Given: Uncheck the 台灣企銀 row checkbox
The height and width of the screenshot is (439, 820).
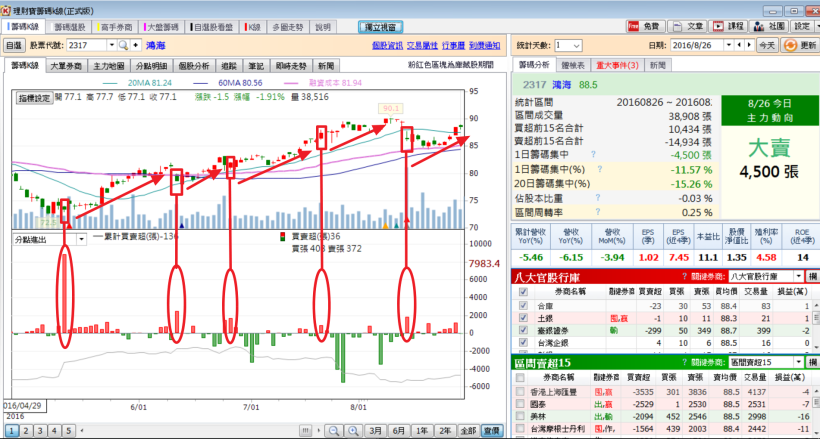Looking at the screenshot, I should (523, 343).
